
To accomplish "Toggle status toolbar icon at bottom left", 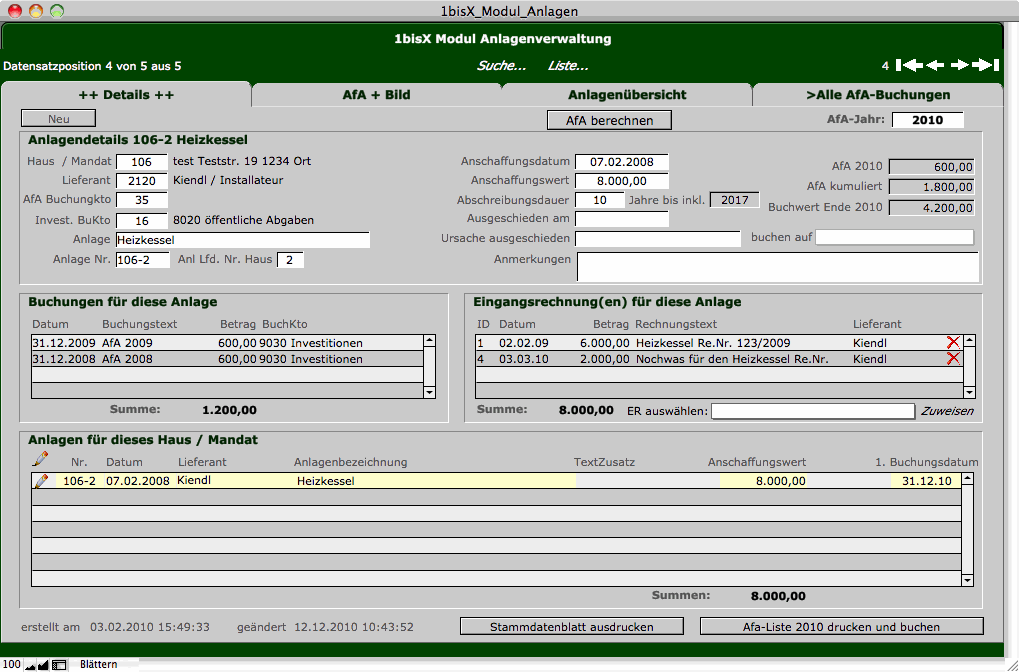I will point(59,665).
